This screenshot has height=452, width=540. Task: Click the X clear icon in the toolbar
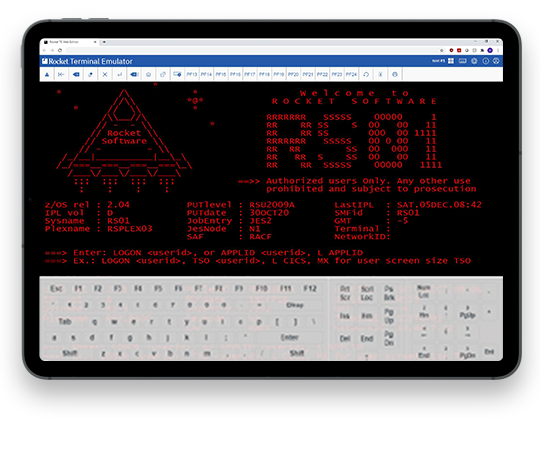(105, 74)
